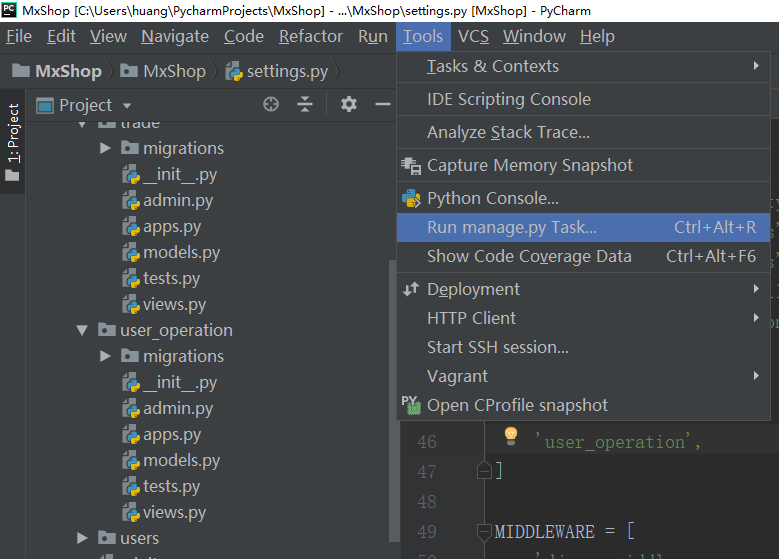The image size is (779, 559).
Task: Choose Run manage.py Task
Action: (583, 228)
